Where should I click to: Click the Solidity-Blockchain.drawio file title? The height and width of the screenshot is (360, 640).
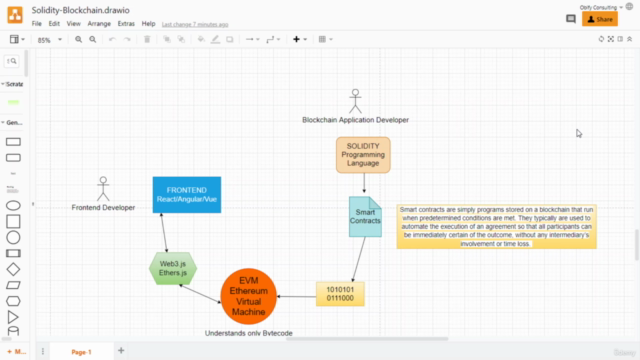[x=80, y=10]
